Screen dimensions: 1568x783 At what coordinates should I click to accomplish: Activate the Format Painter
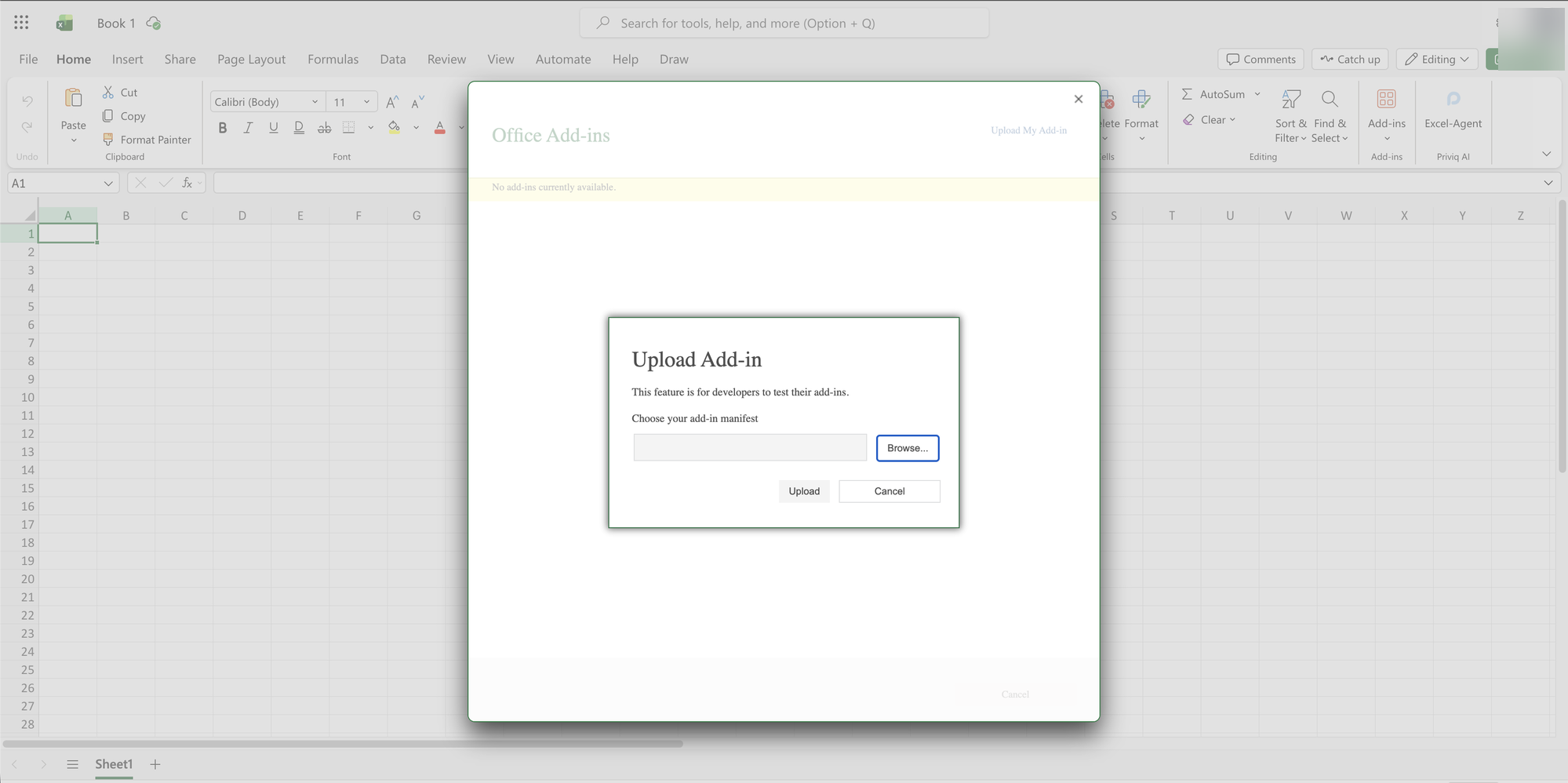(107, 140)
